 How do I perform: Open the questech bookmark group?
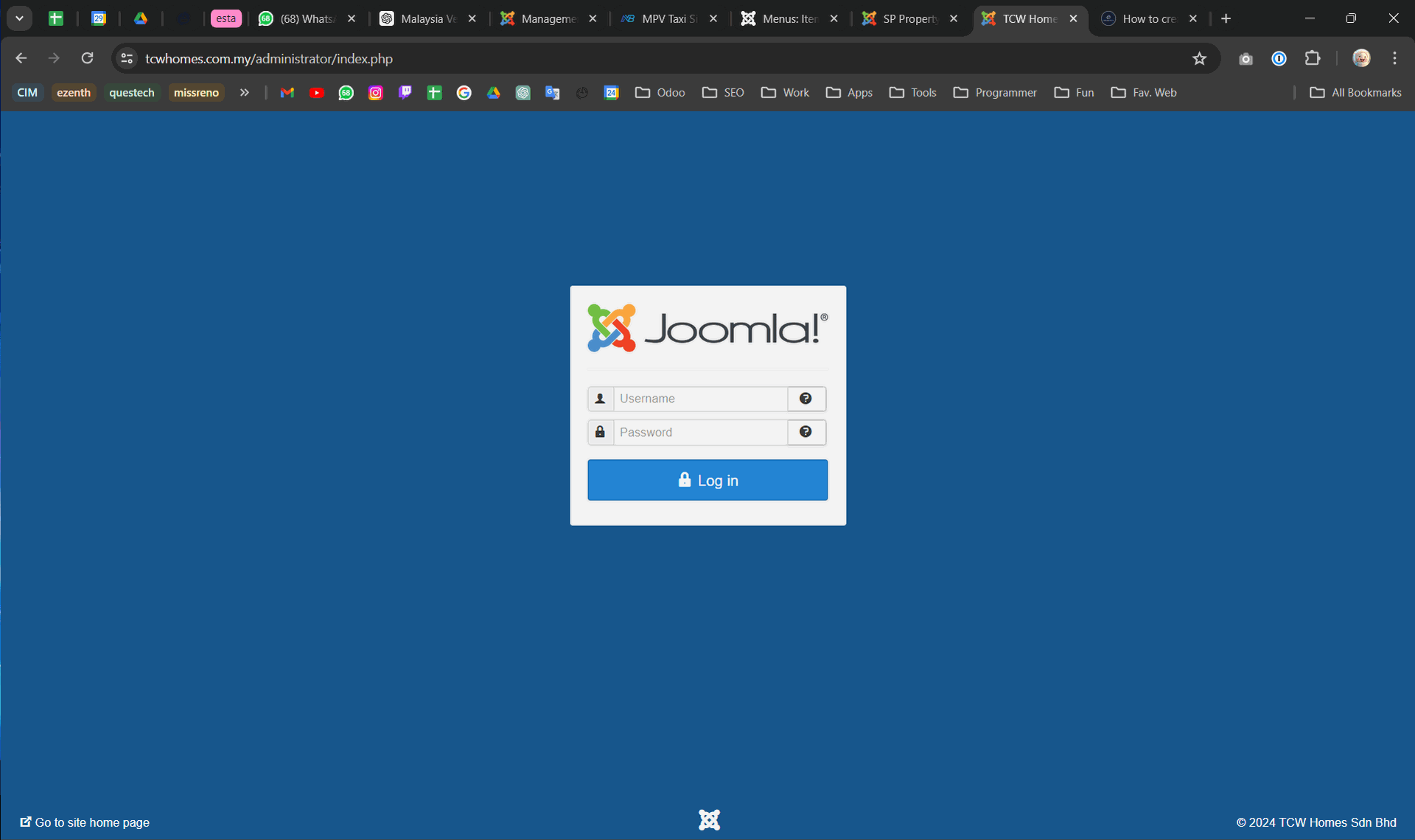pyautogui.click(x=132, y=92)
